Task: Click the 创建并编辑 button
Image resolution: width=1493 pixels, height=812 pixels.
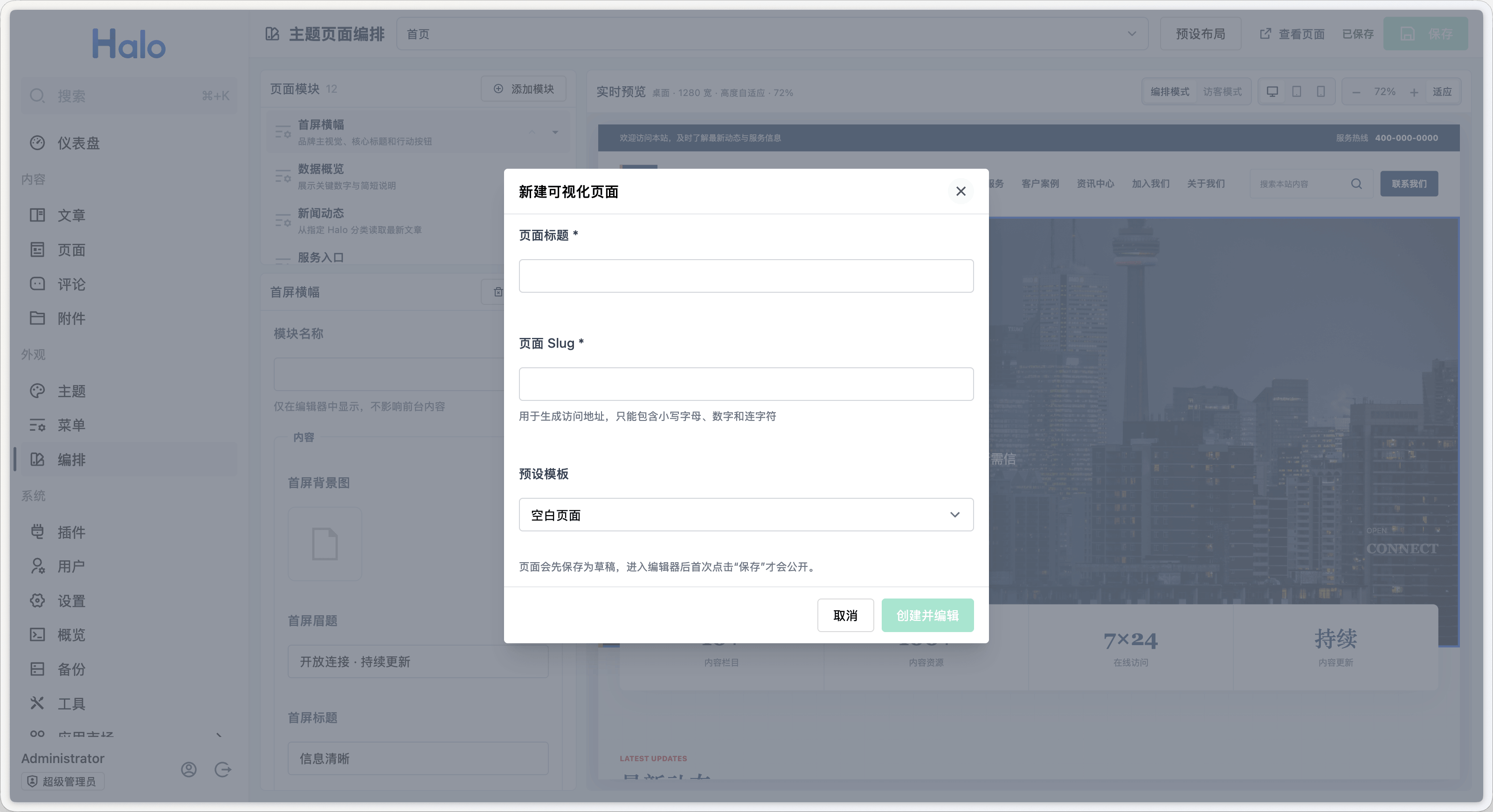Action: pyautogui.click(x=927, y=615)
